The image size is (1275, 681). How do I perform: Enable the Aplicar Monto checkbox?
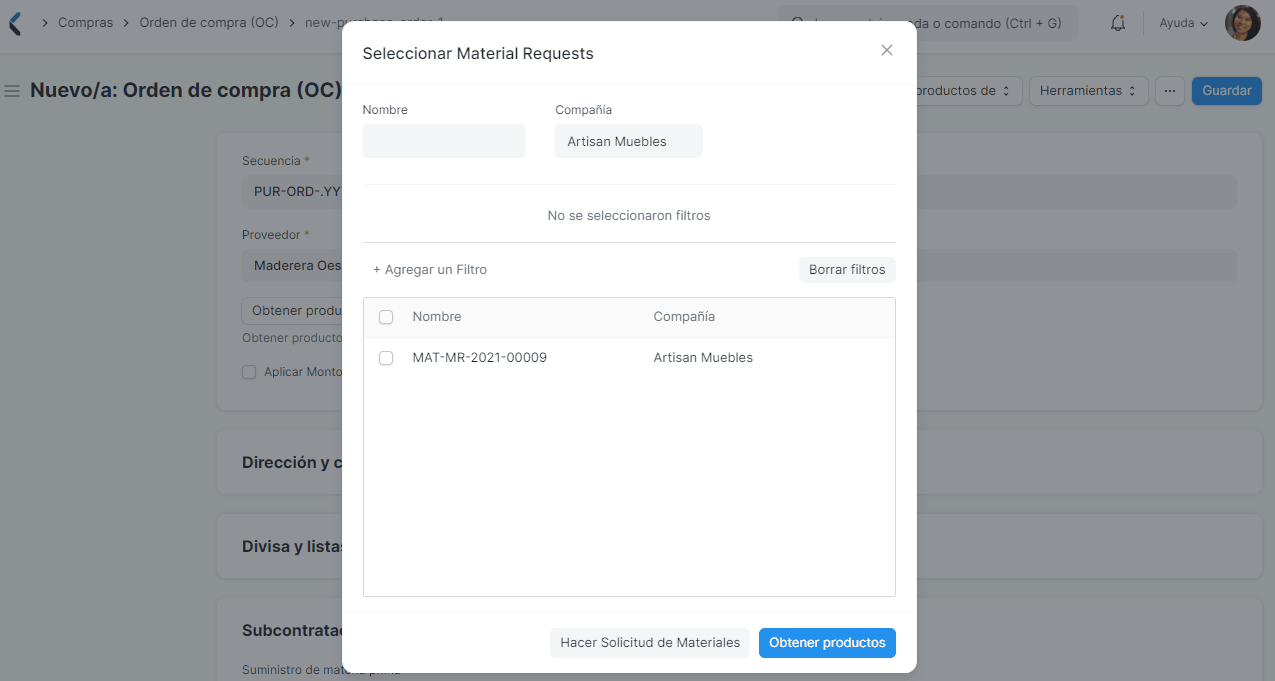click(248, 371)
